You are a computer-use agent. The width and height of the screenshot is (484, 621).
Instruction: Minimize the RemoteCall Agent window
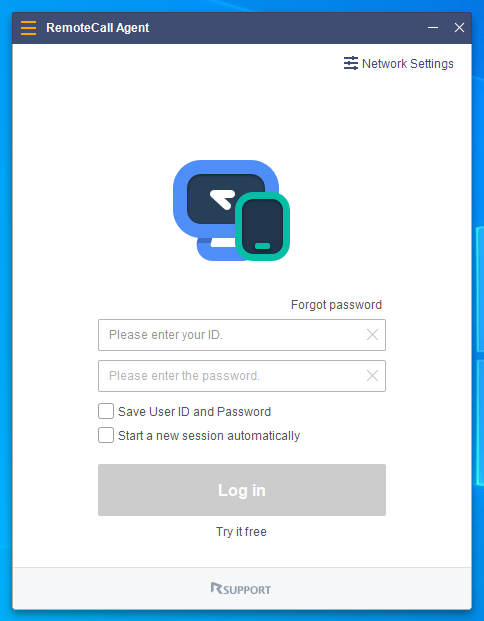pos(433,28)
